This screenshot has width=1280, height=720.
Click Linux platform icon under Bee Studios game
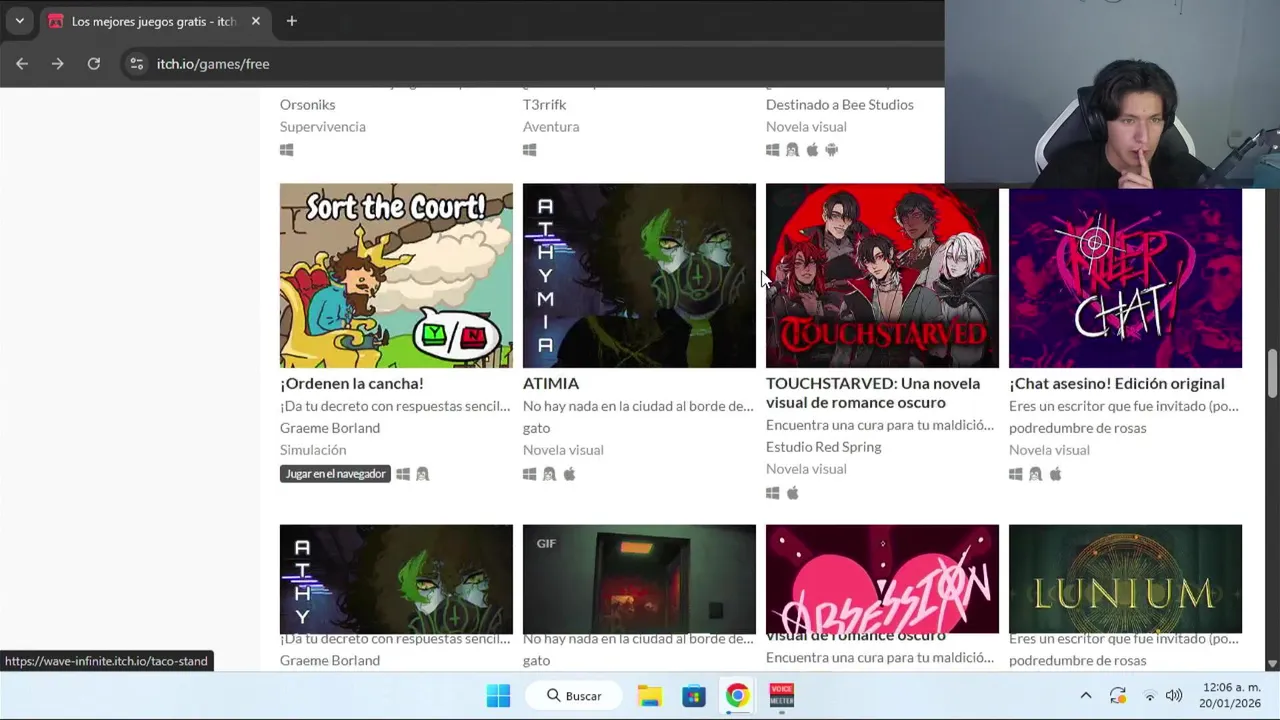click(793, 150)
